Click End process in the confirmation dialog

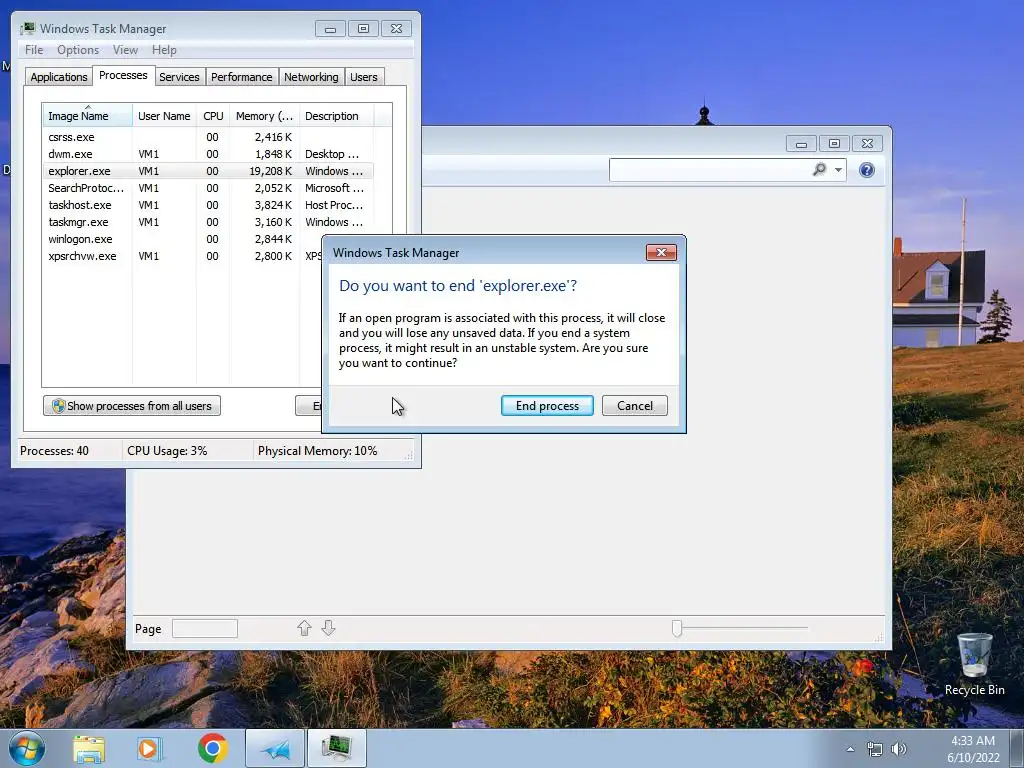tap(547, 406)
